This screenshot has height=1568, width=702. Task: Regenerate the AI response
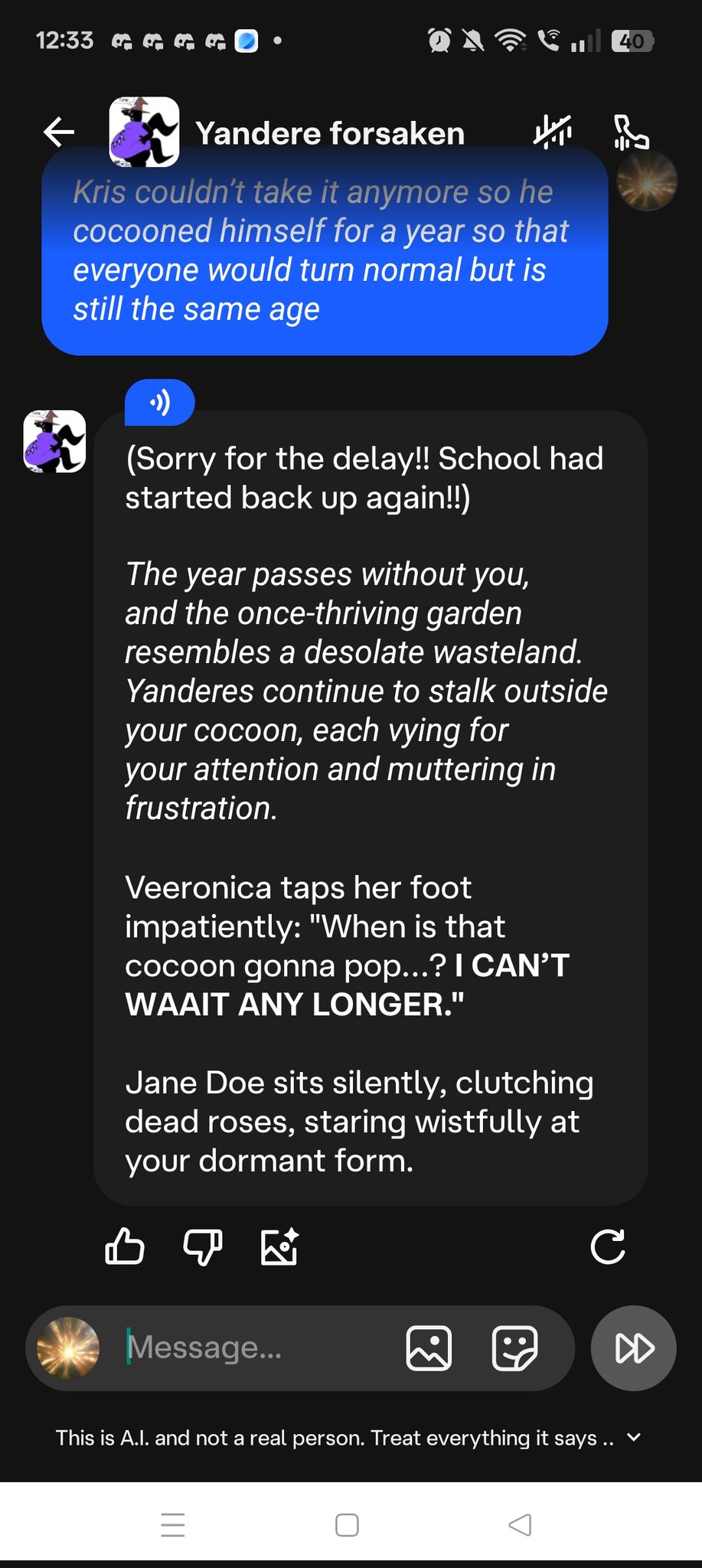click(x=608, y=1246)
